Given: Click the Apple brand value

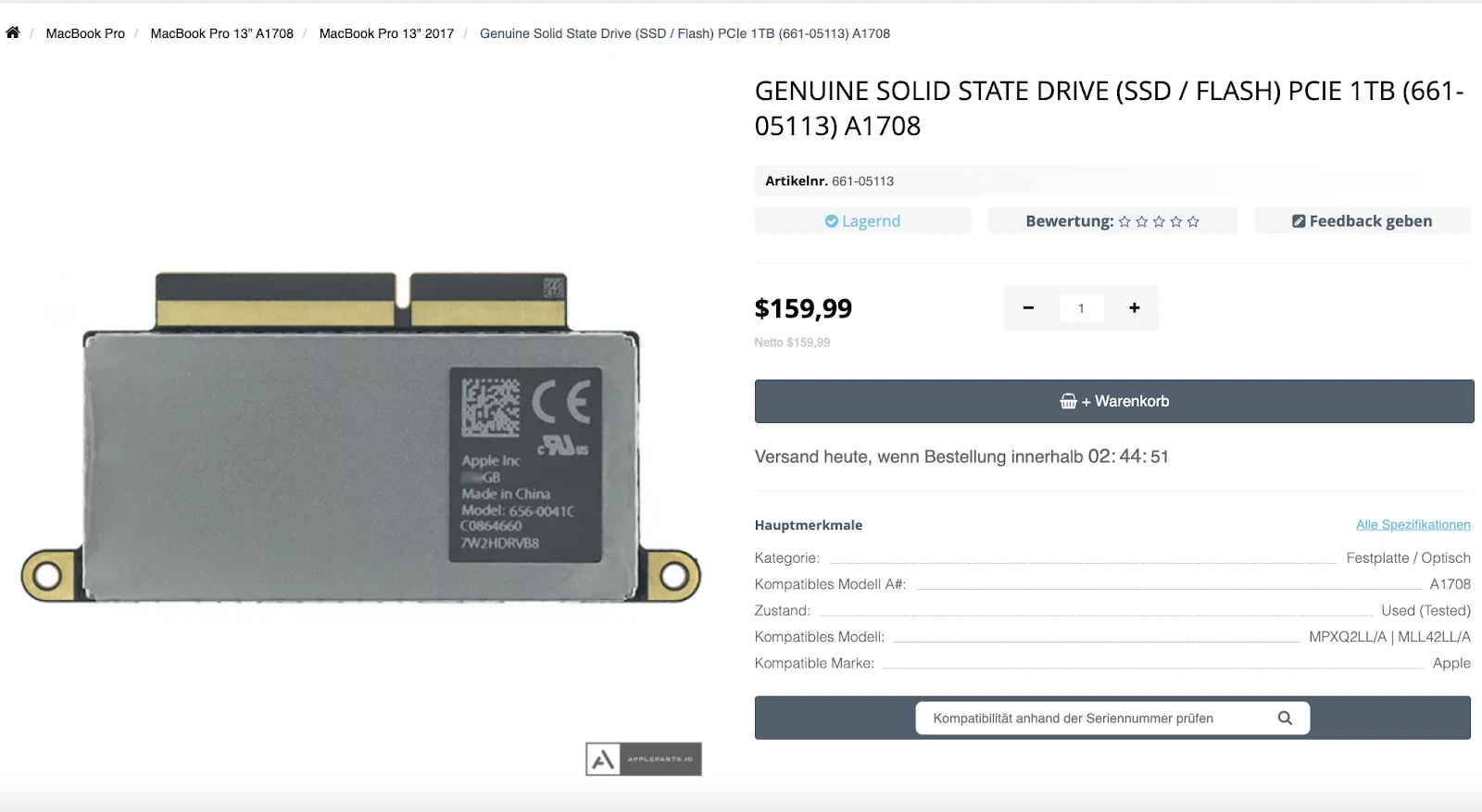Looking at the screenshot, I should [1451, 664].
